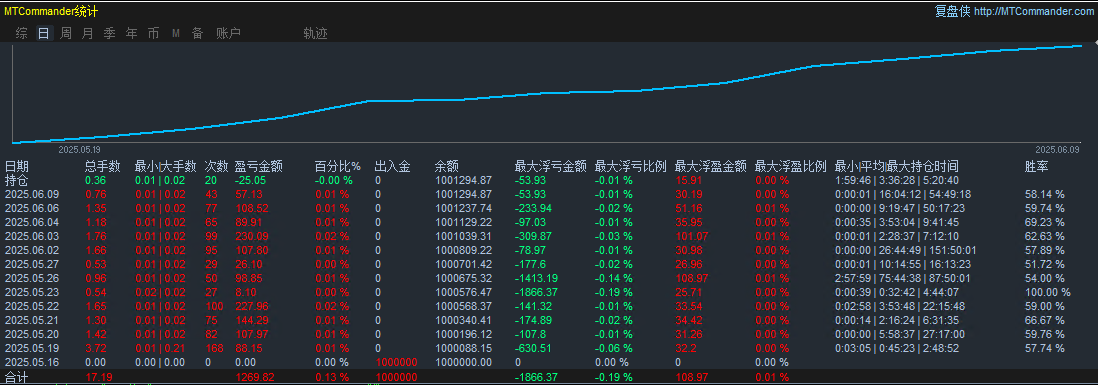
Task: Sort by the 总手数 column header
Action: (103, 167)
